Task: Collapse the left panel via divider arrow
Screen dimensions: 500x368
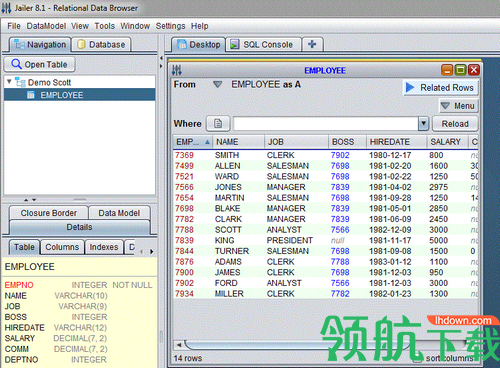Action: (161, 58)
